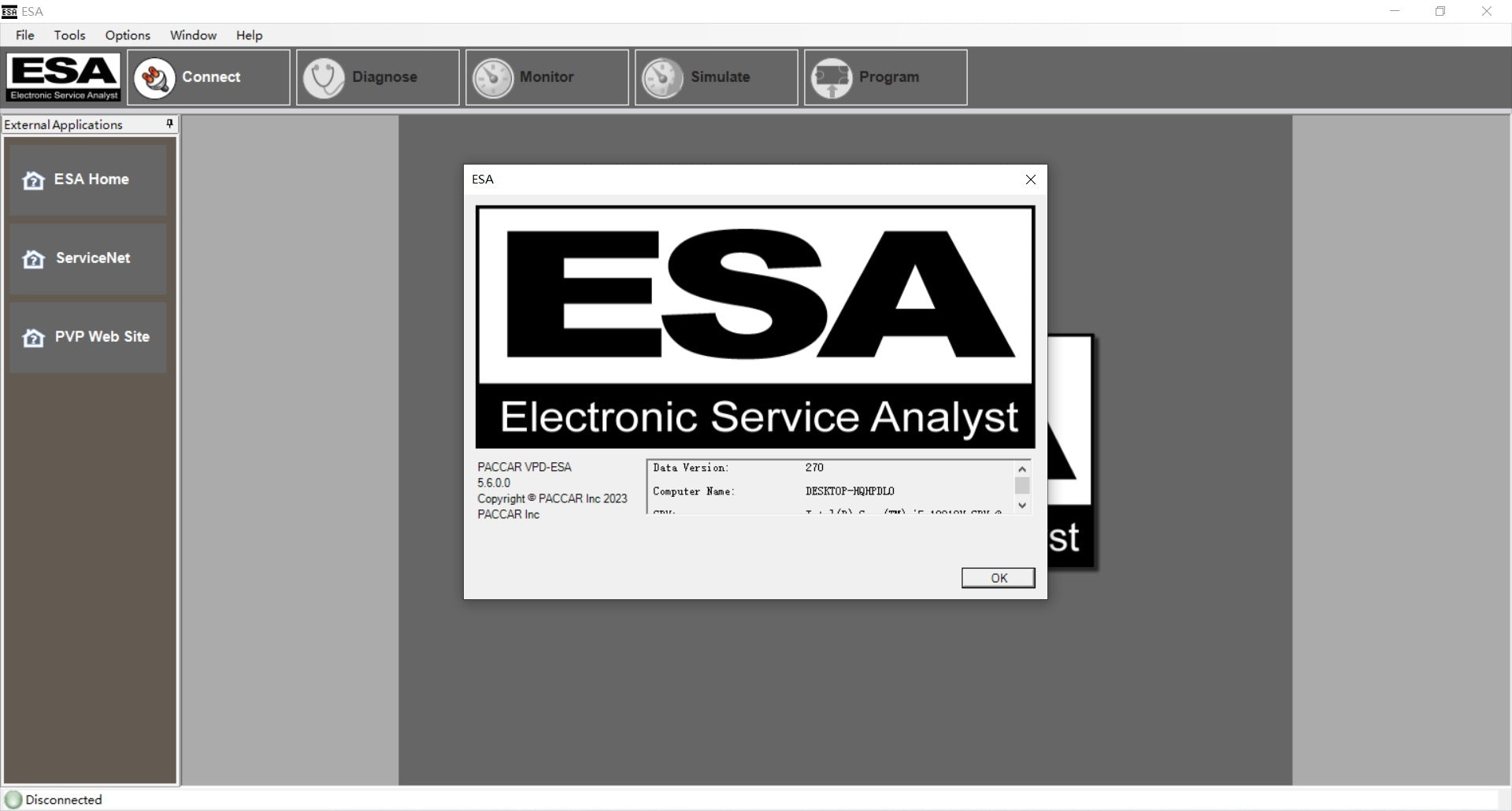Click the ESA logo in toolbar
The height and width of the screenshot is (811, 1512).
[x=64, y=77]
